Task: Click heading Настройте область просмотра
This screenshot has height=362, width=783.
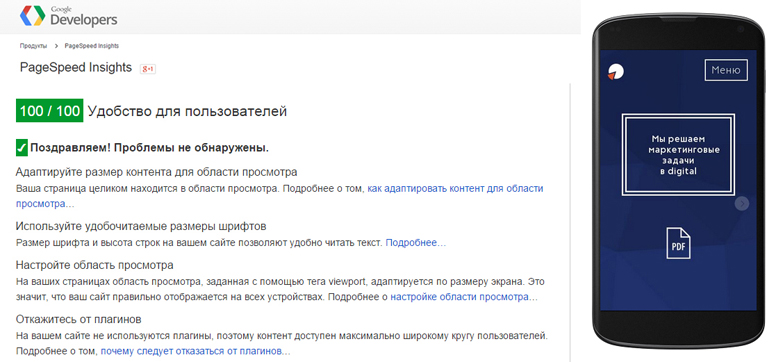Action: pos(94,265)
